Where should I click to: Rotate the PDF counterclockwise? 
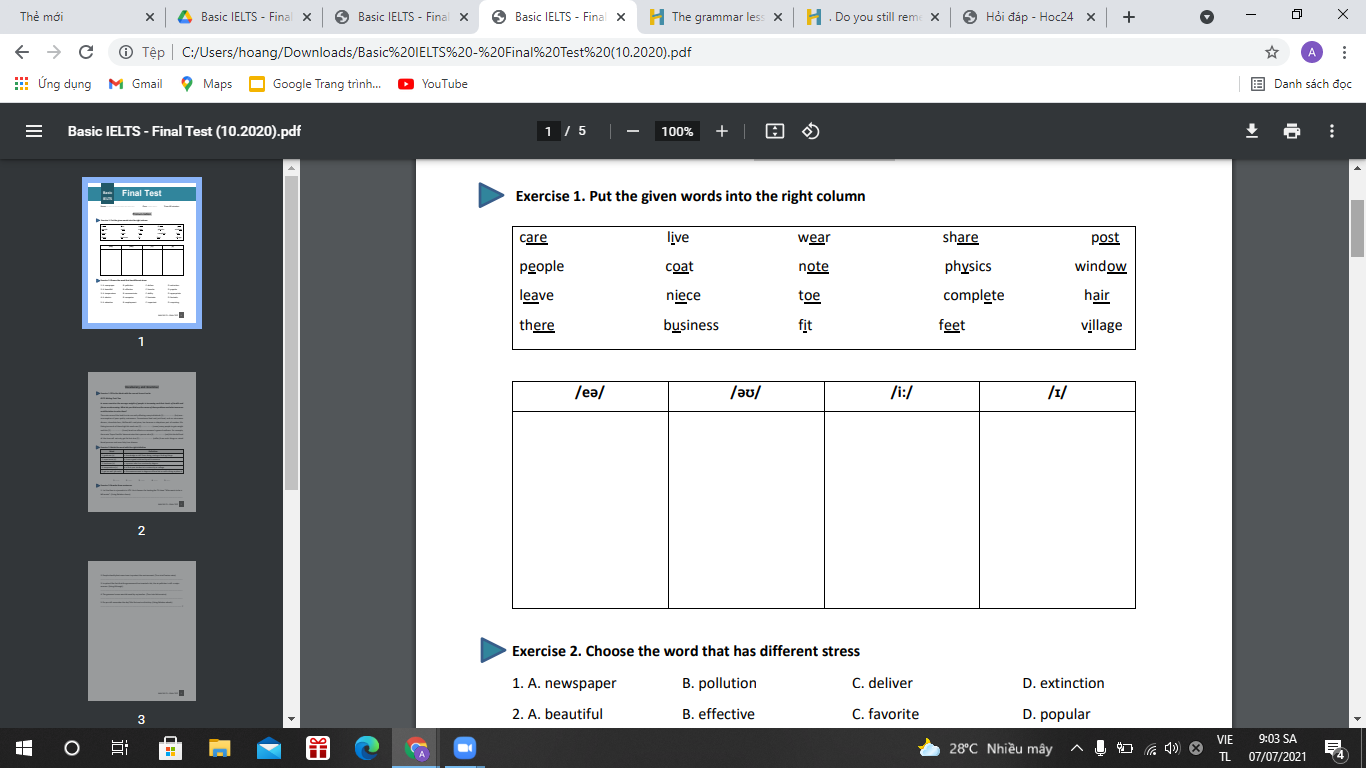(811, 131)
